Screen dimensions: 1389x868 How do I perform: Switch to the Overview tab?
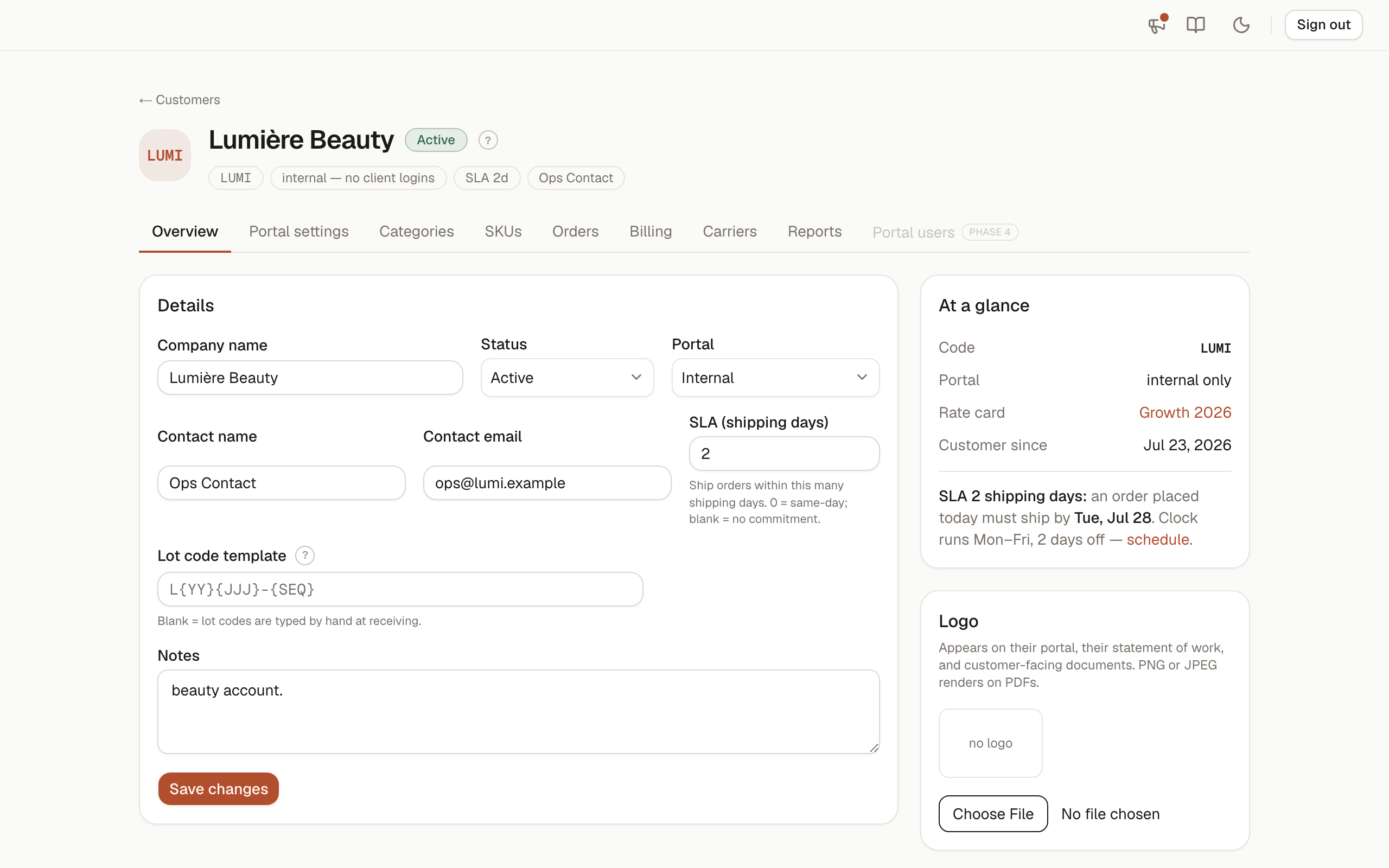(185, 231)
